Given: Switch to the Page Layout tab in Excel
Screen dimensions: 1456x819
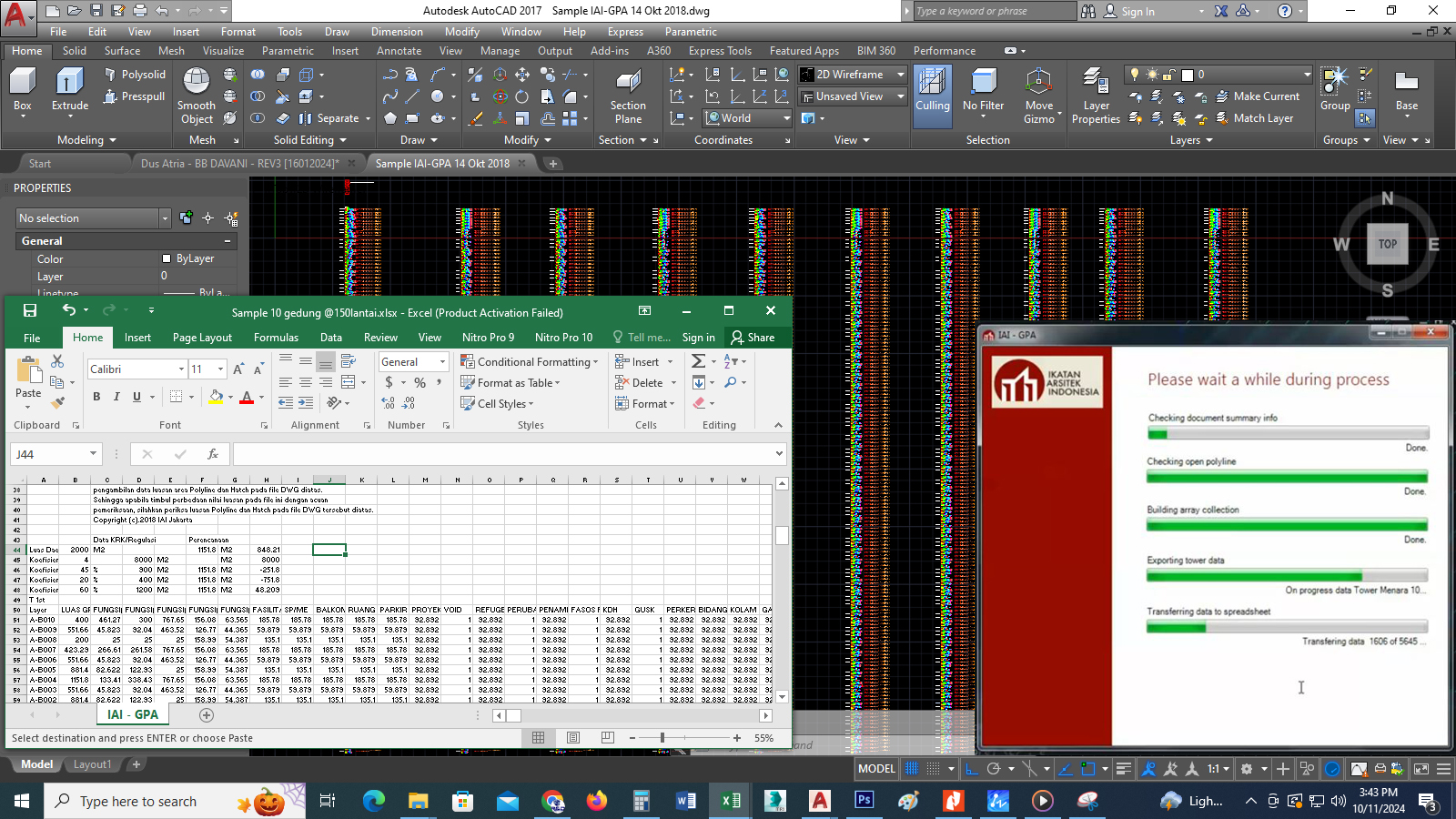Looking at the screenshot, I should click(202, 338).
